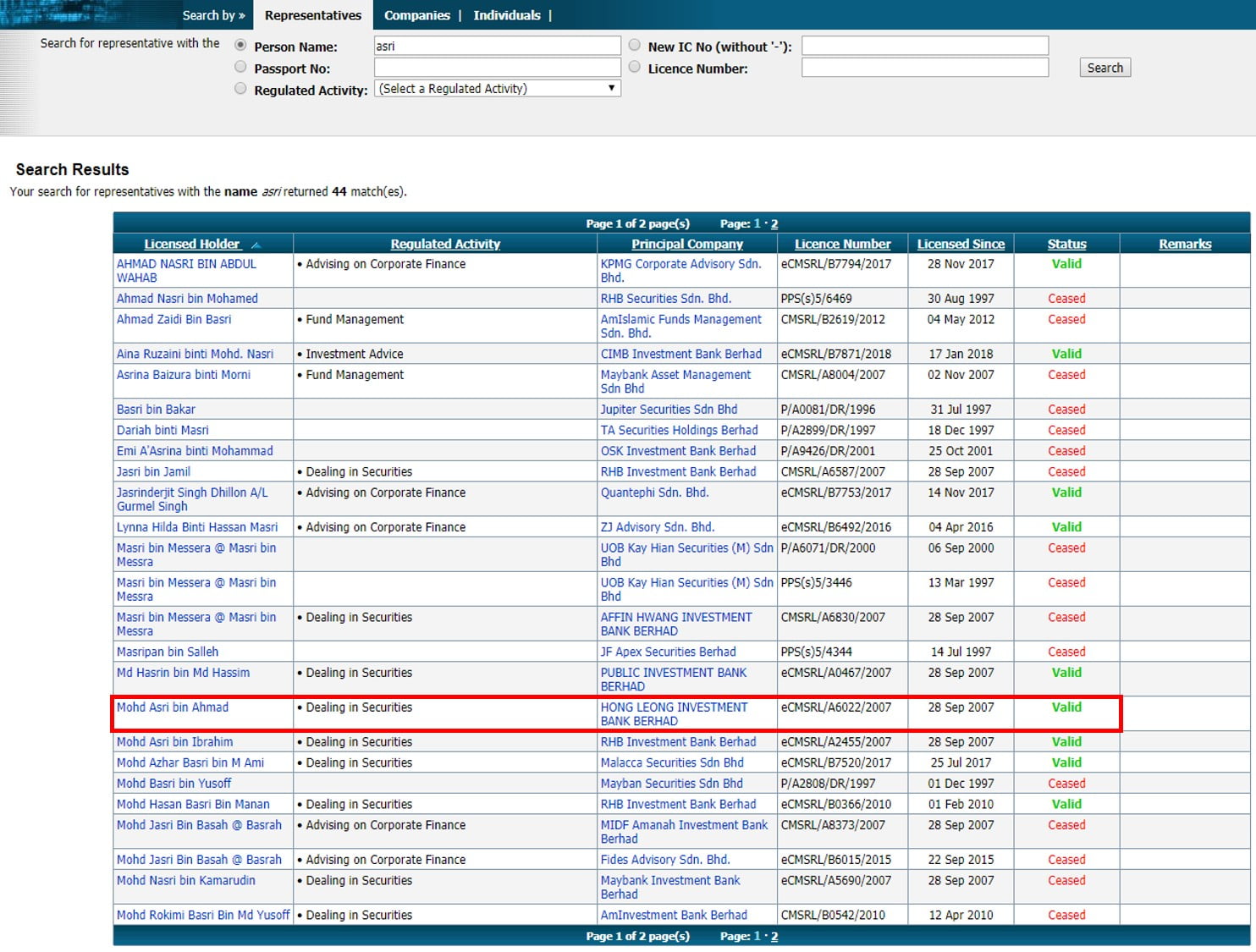Select the Person Name radio button
This screenshot has width=1256, height=952.
(x=240, y=45)
